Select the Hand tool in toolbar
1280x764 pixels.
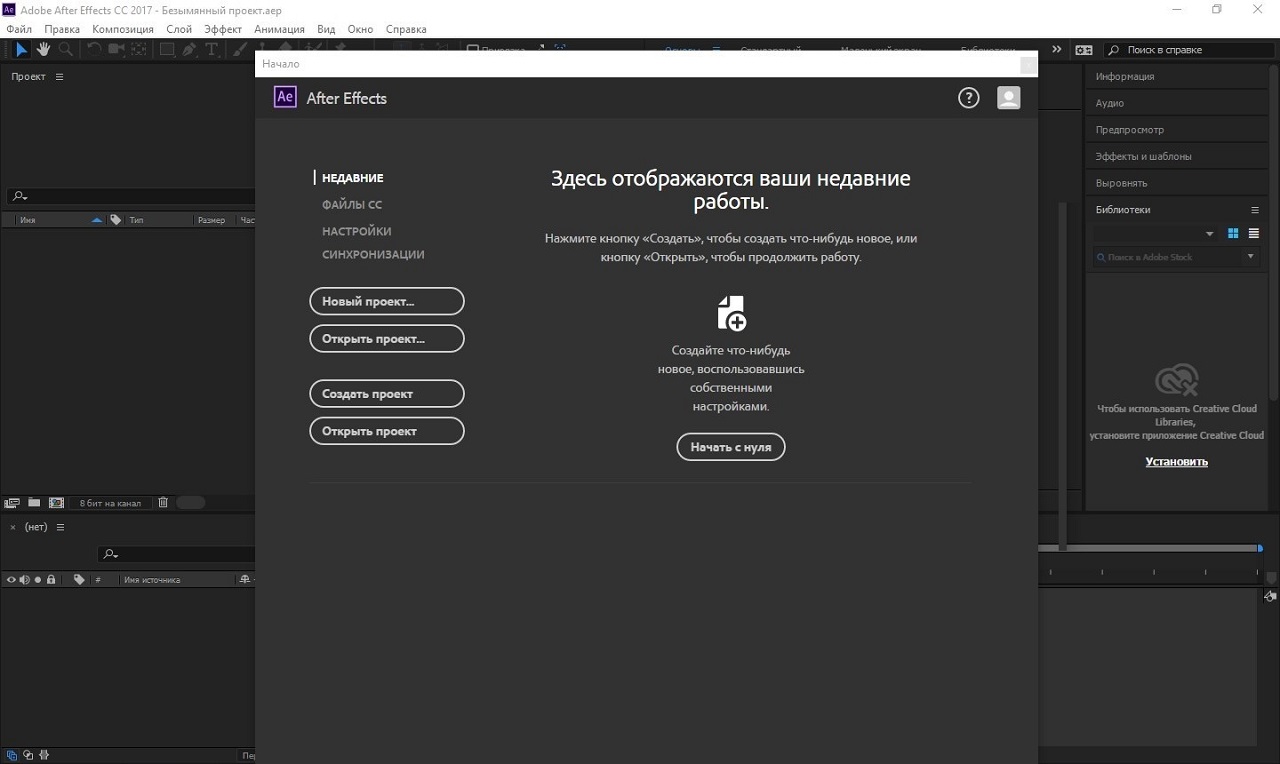click(x=44, y=49)
